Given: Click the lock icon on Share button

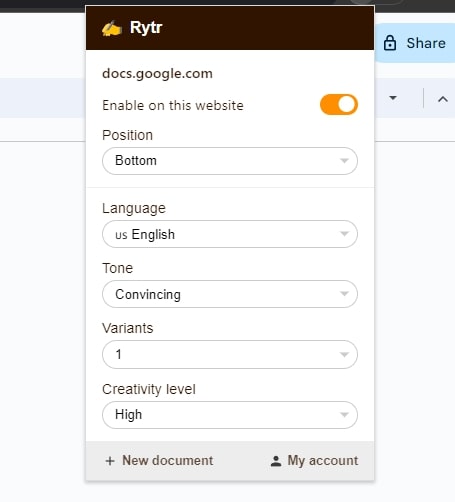Looking at the screenshot, I should point(390,43).
